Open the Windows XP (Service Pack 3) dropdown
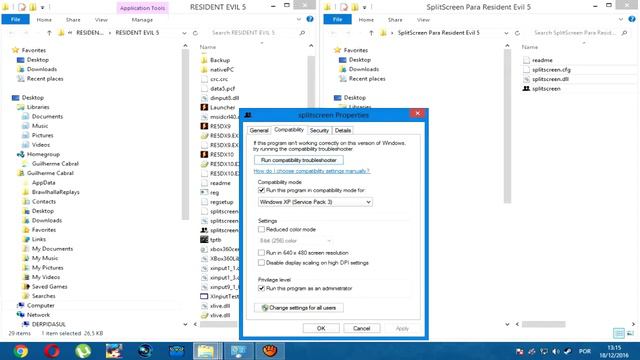Screen dimensions: 640x360 (315, 202)
